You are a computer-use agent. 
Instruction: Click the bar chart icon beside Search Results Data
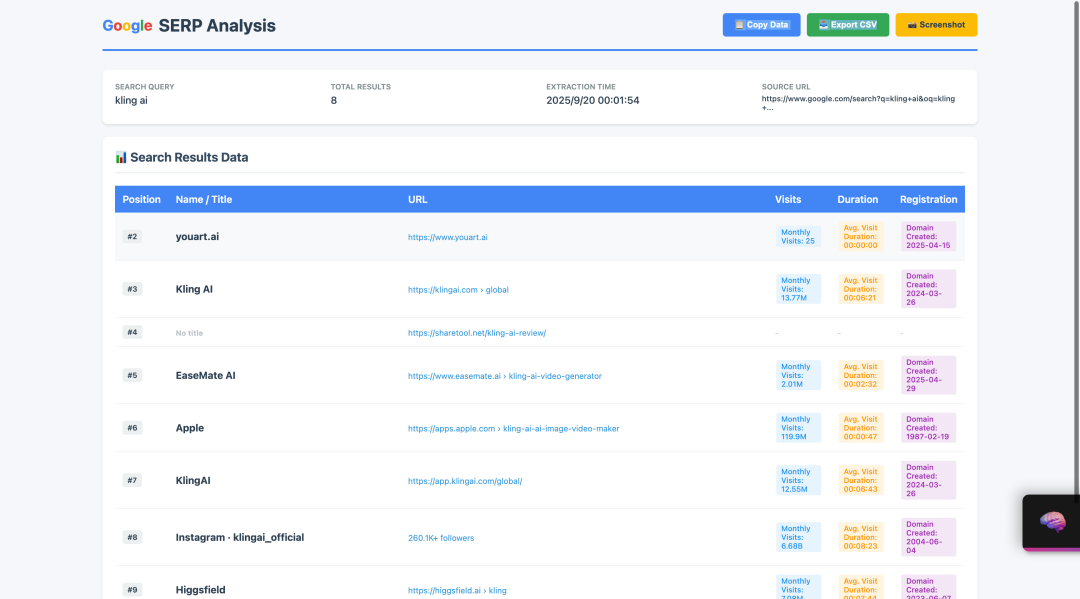(121, 158)
